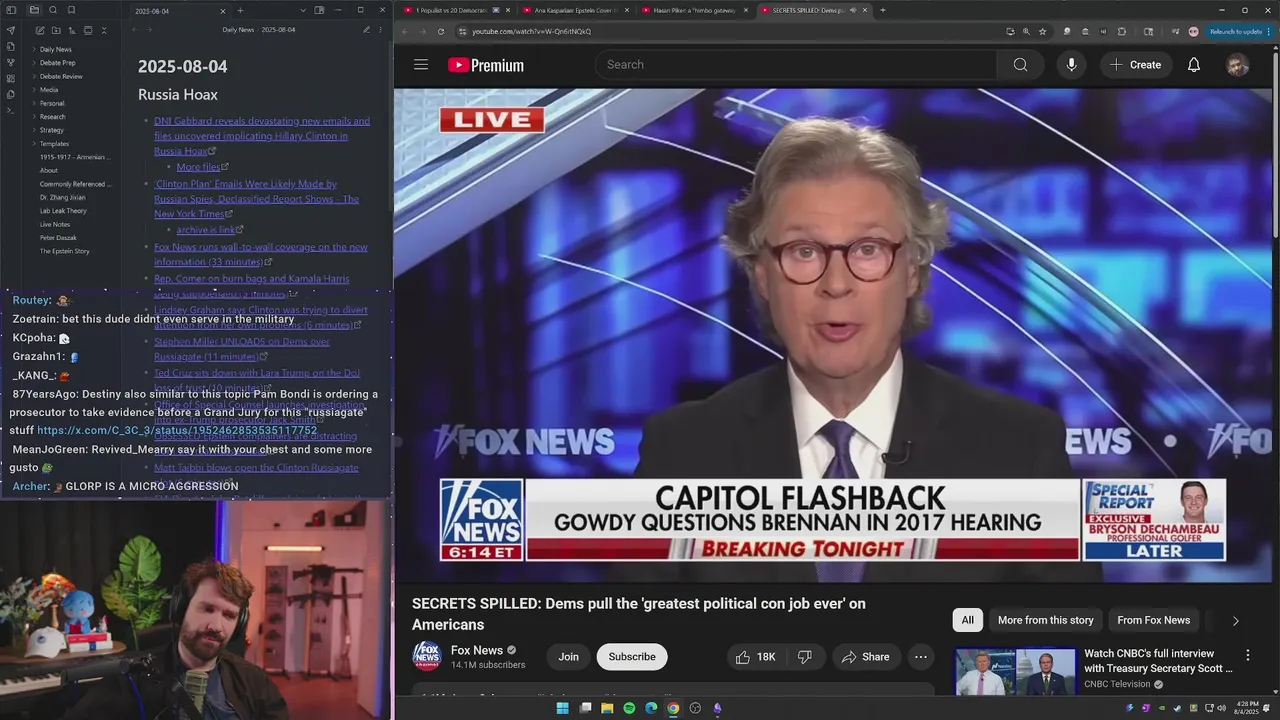The height and width of the screenshot is (720, 1280).
Task: Expand Debate Prep folder
Action: [57, 63]
